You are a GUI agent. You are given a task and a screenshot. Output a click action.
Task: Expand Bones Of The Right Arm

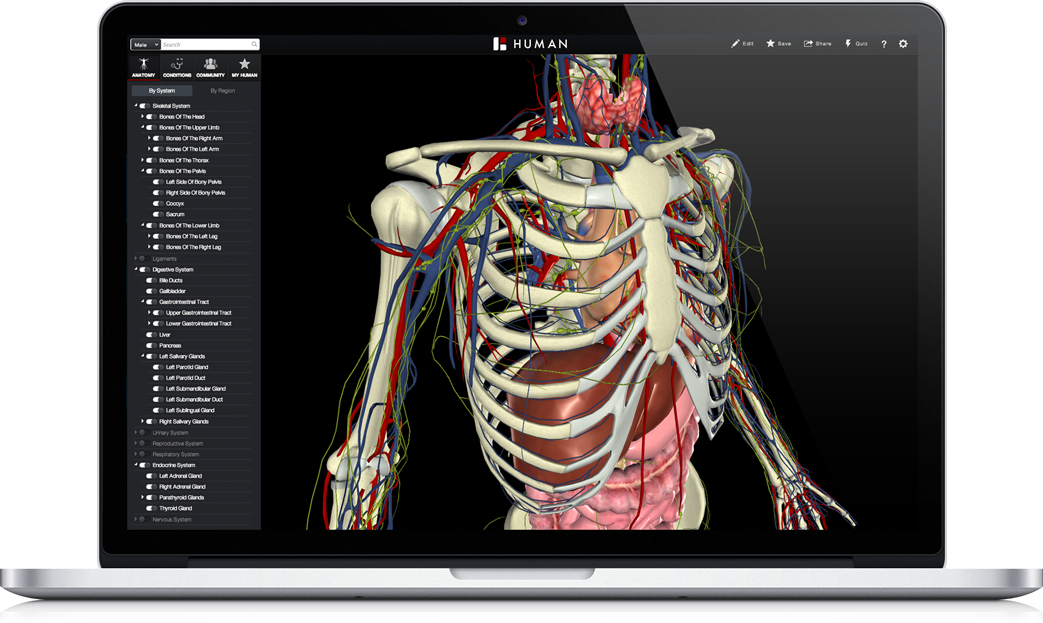click(x=149, y=138)
